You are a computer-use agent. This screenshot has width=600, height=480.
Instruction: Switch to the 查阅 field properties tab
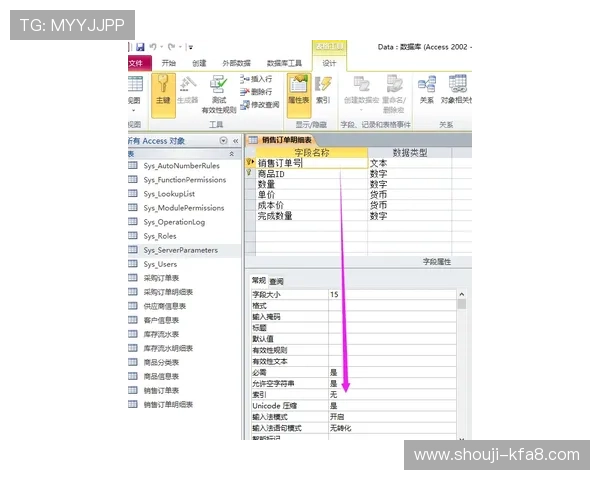pyautogui.click(x=276, y=281)
